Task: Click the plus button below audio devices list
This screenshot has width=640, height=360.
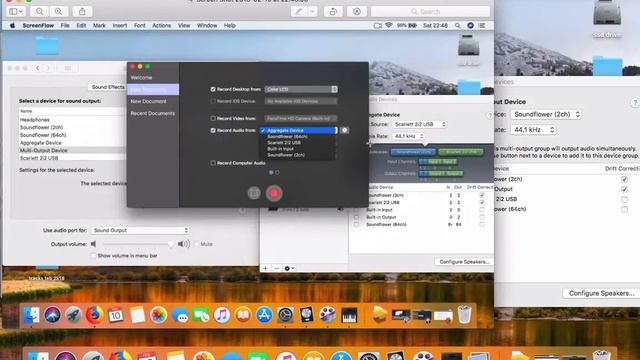Action: [266, 268]
